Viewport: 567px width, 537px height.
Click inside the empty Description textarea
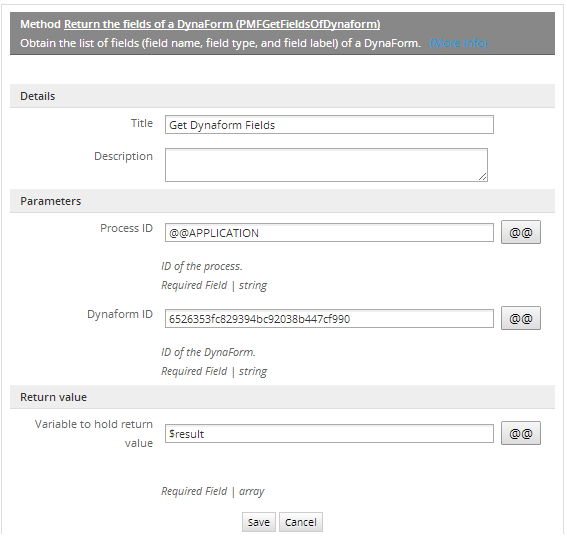[326, 165]
